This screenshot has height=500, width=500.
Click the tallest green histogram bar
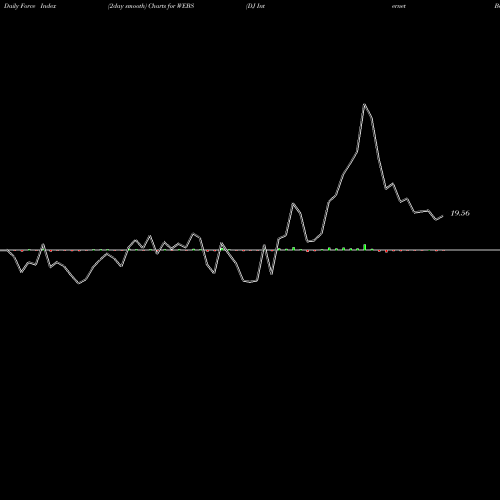[365, 247]
